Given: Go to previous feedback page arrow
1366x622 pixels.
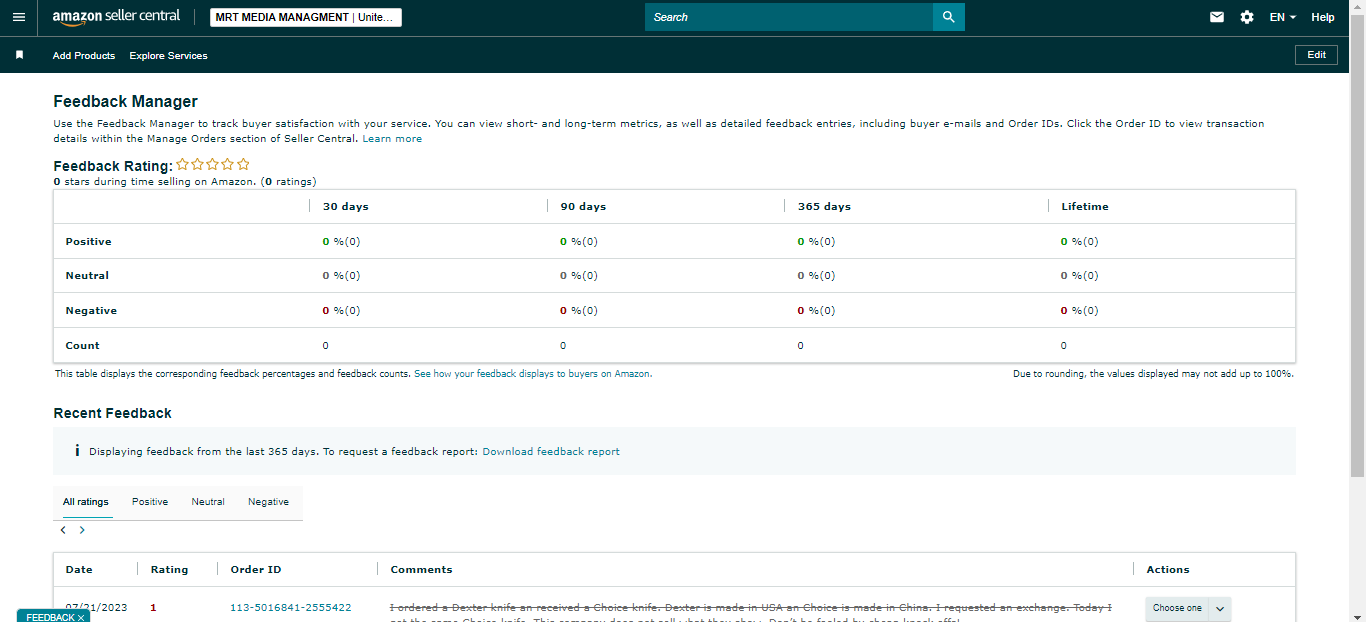Looking at the screenshot, I should (x=63, y=530).
